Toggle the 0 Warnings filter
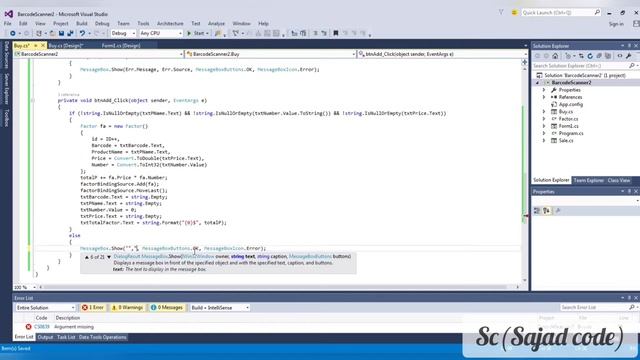Image resolution: width=640 pixels, height=360 pixels. pos(127,307)
